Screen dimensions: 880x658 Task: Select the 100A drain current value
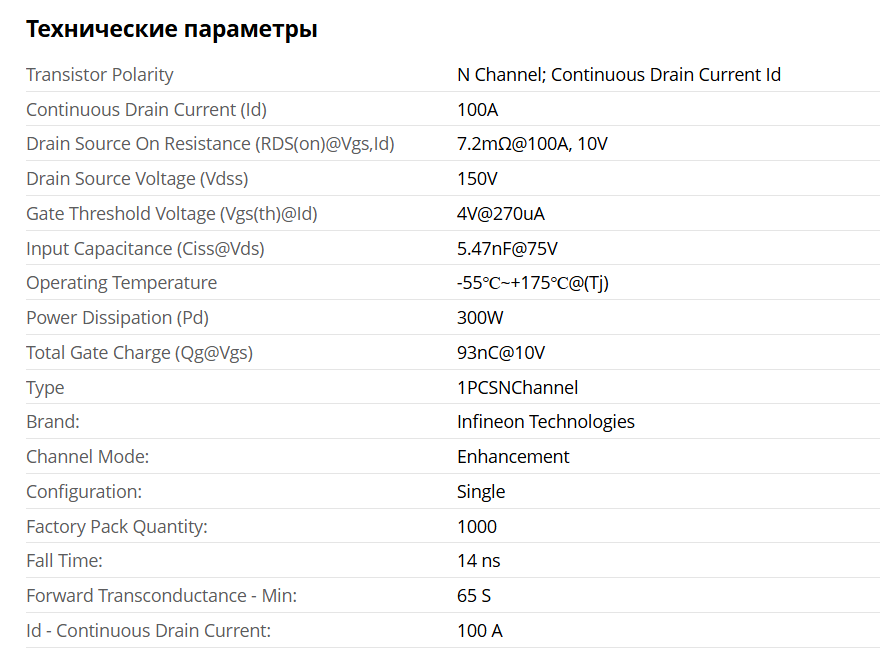[478, 109]
